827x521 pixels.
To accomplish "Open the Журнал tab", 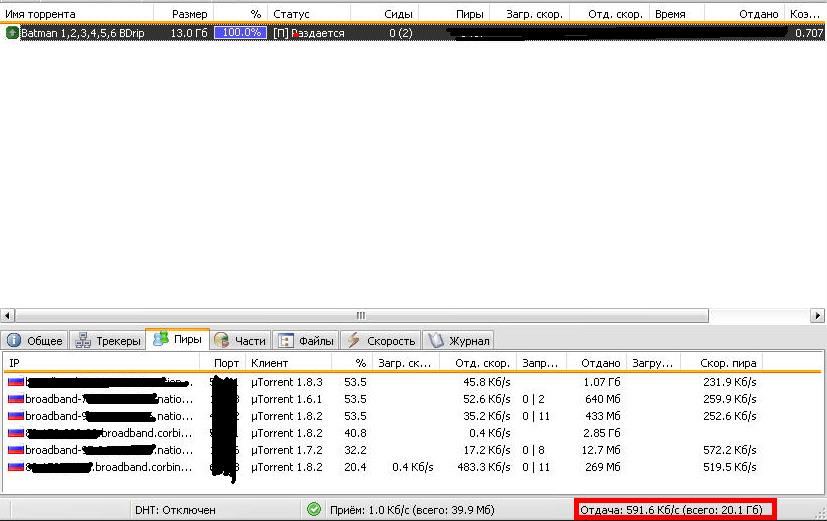I will point(458,341).
